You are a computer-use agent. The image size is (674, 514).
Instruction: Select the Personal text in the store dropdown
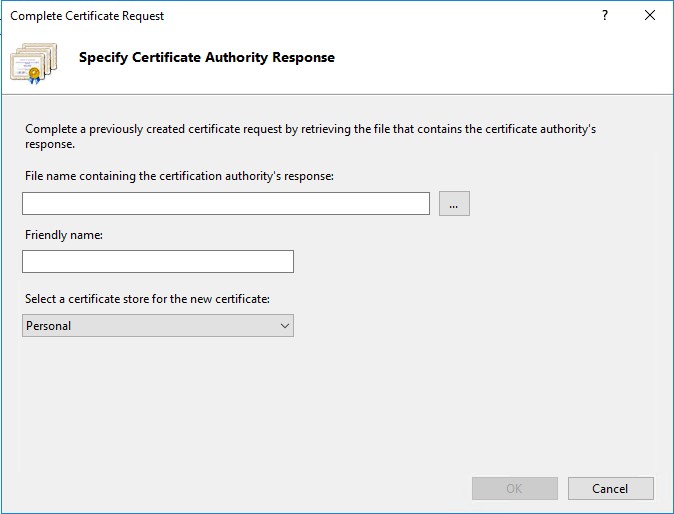click(x=49, y=326)
